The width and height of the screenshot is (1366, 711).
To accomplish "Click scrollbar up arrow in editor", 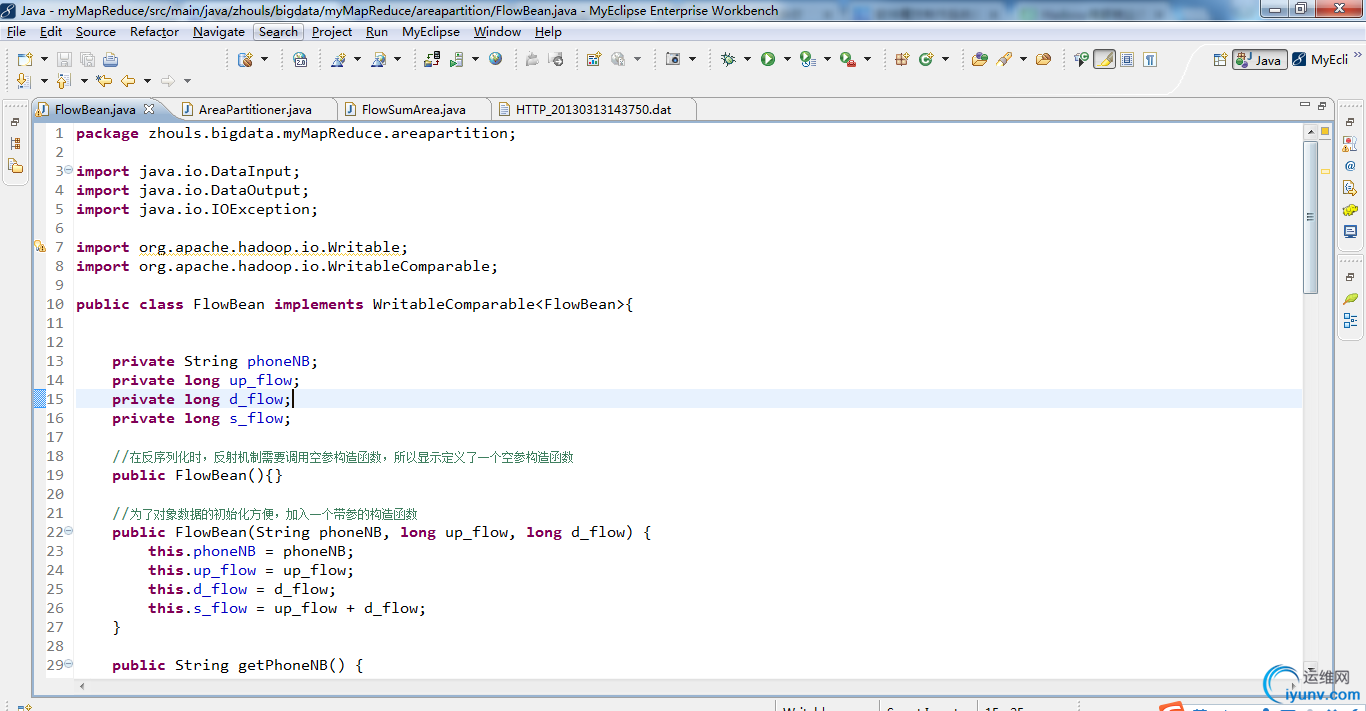I will click(x=1311, y=131).
